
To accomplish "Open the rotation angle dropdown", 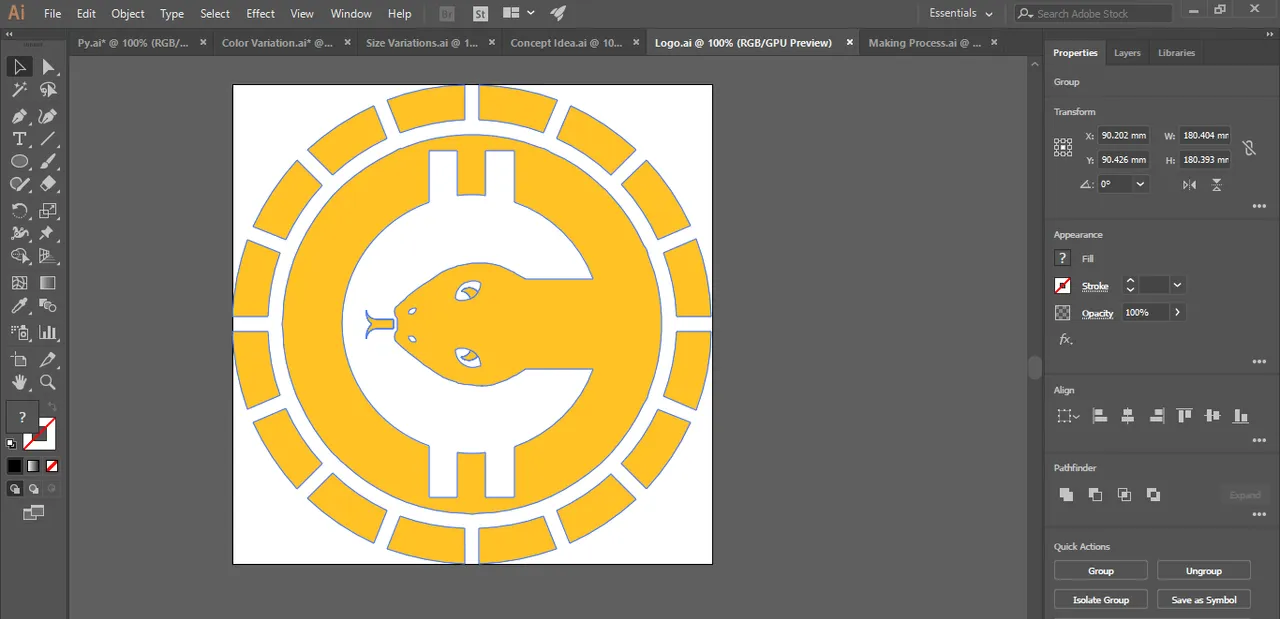I will 1140,185.
